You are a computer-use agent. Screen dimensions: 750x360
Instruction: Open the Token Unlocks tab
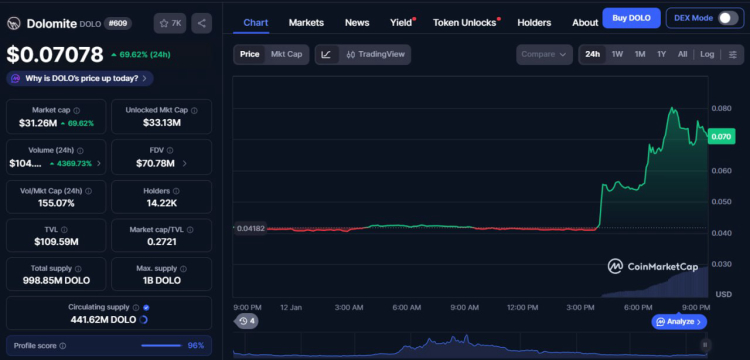click(465, 22)
